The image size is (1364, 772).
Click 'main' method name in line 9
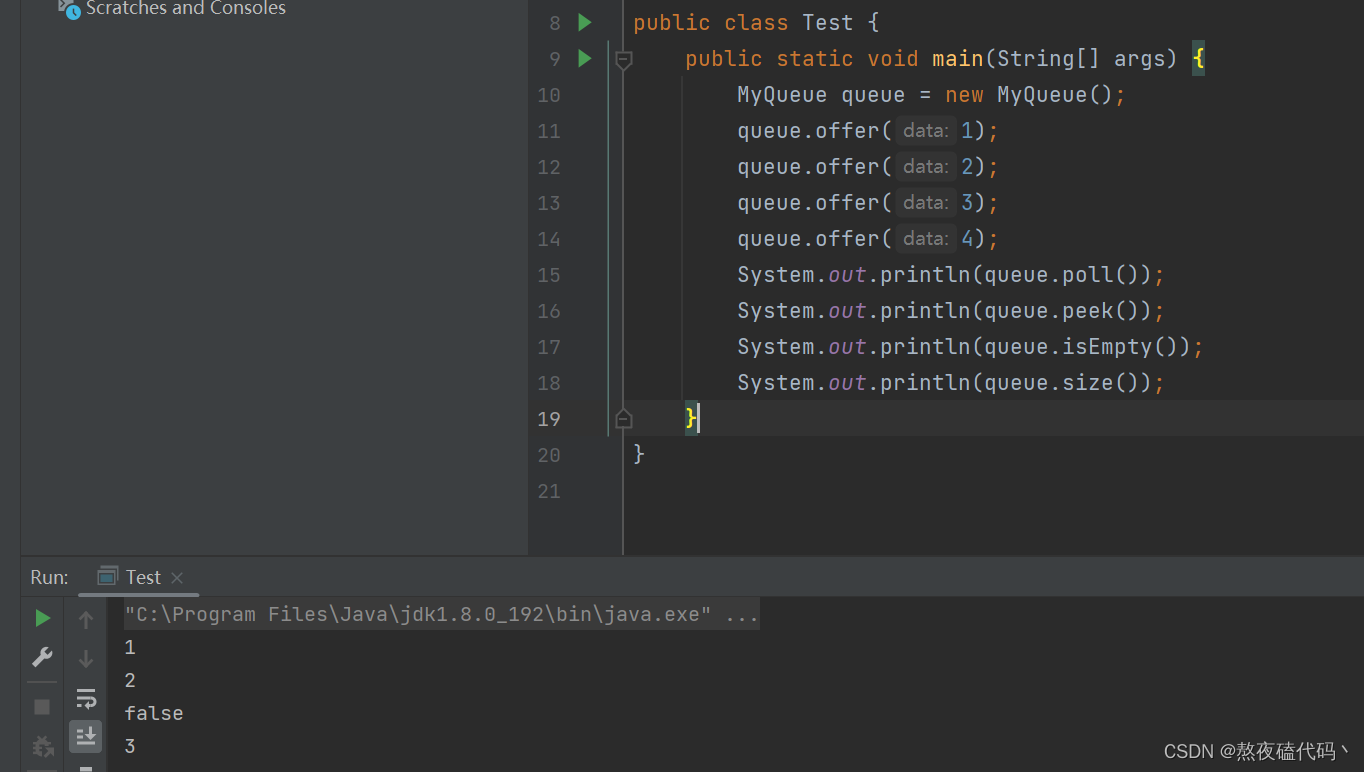click(x=958, y=59)
